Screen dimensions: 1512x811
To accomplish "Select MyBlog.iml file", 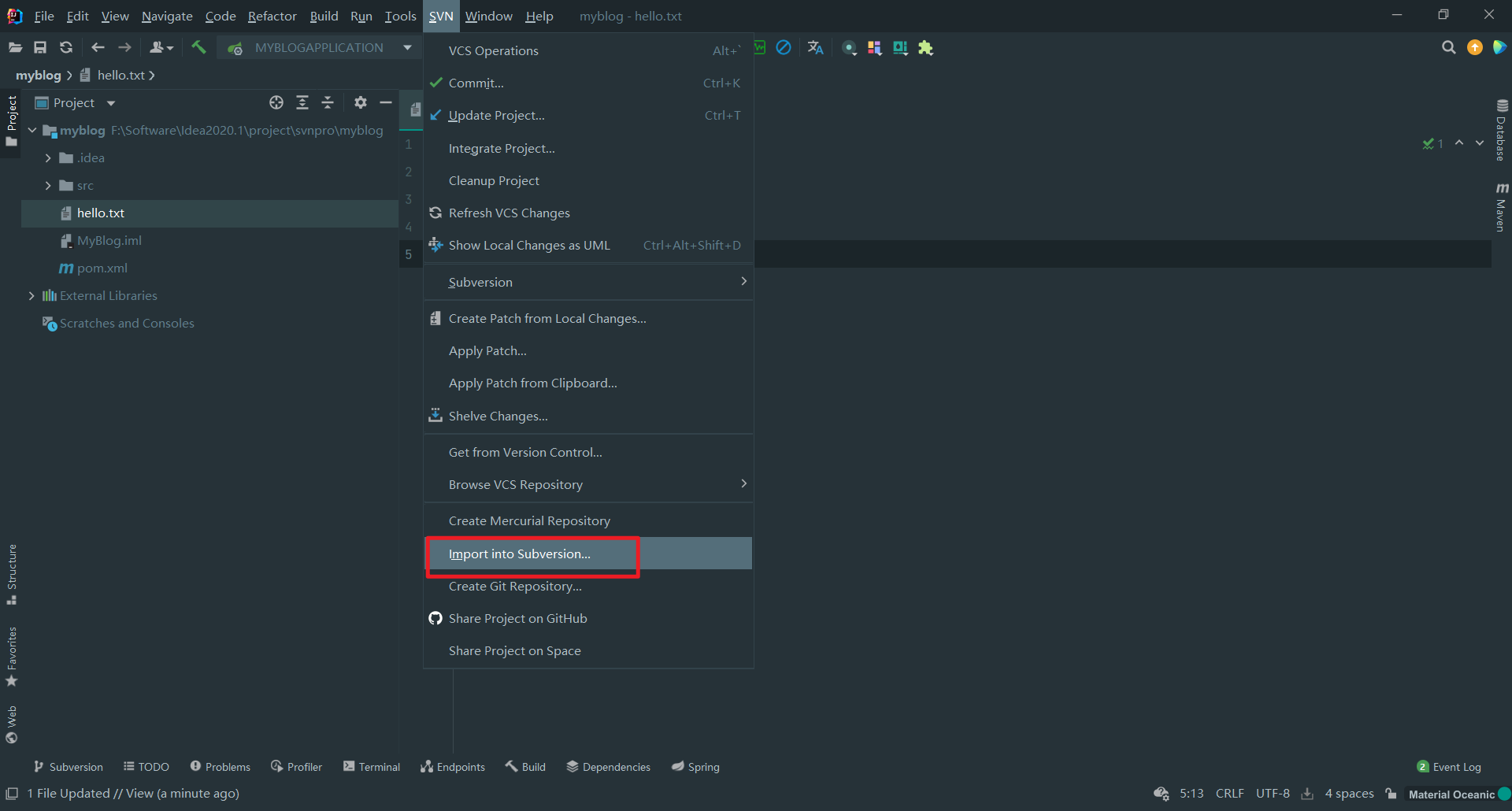I will tap(109, 241).
